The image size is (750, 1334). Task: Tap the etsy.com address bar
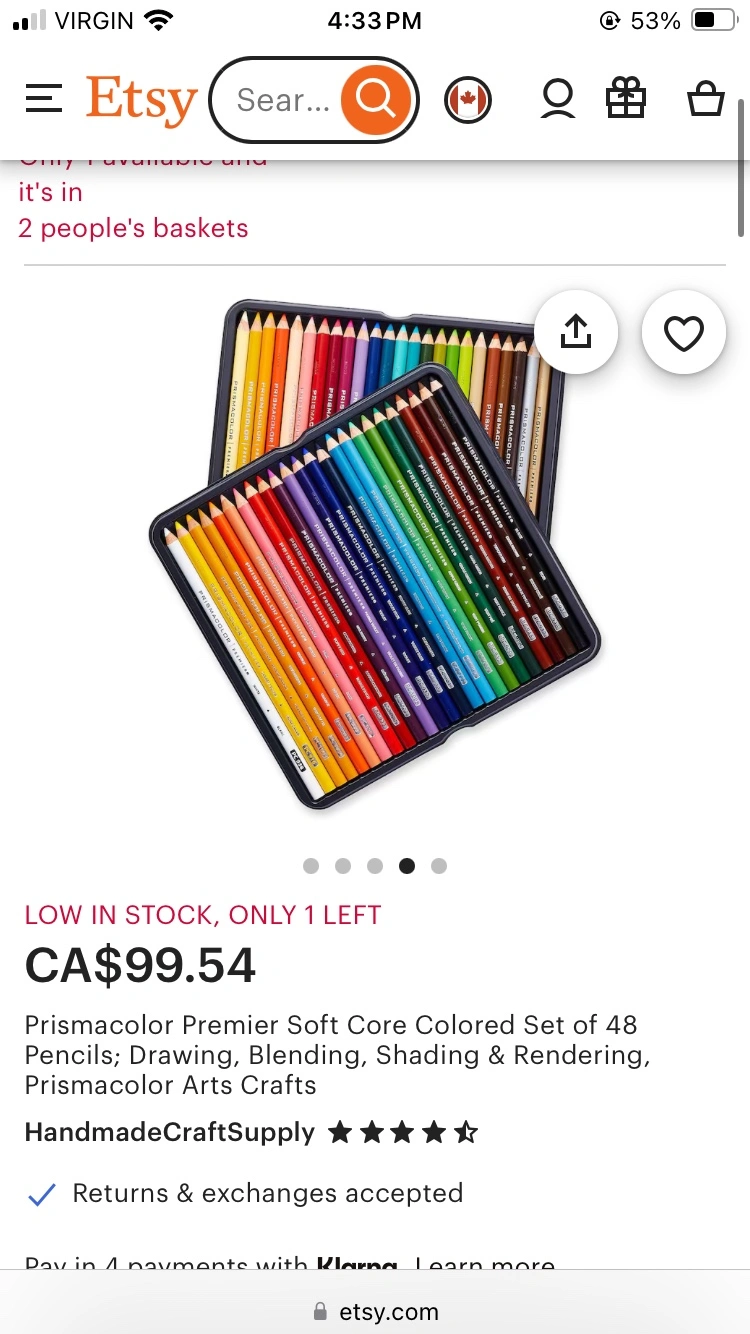(375, 1311)
